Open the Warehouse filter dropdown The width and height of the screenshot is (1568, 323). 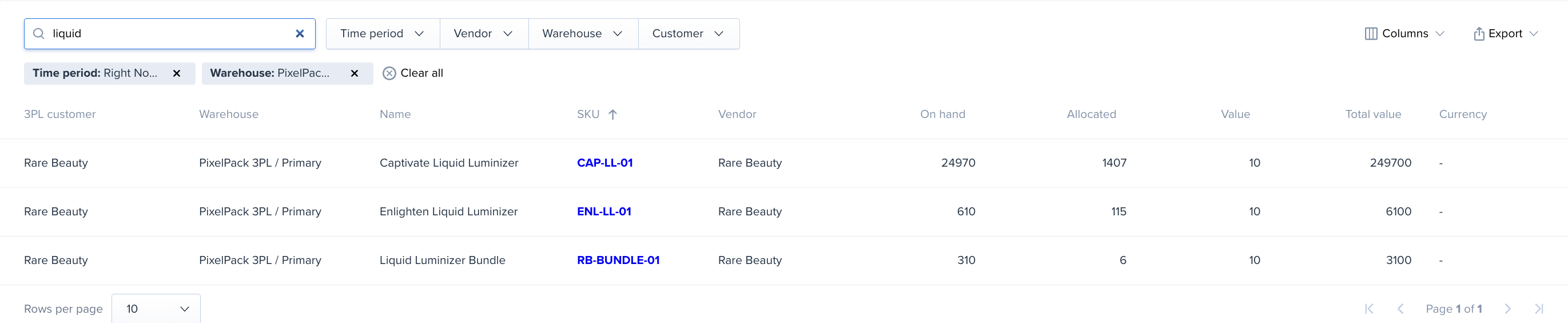tap(583, 34)
